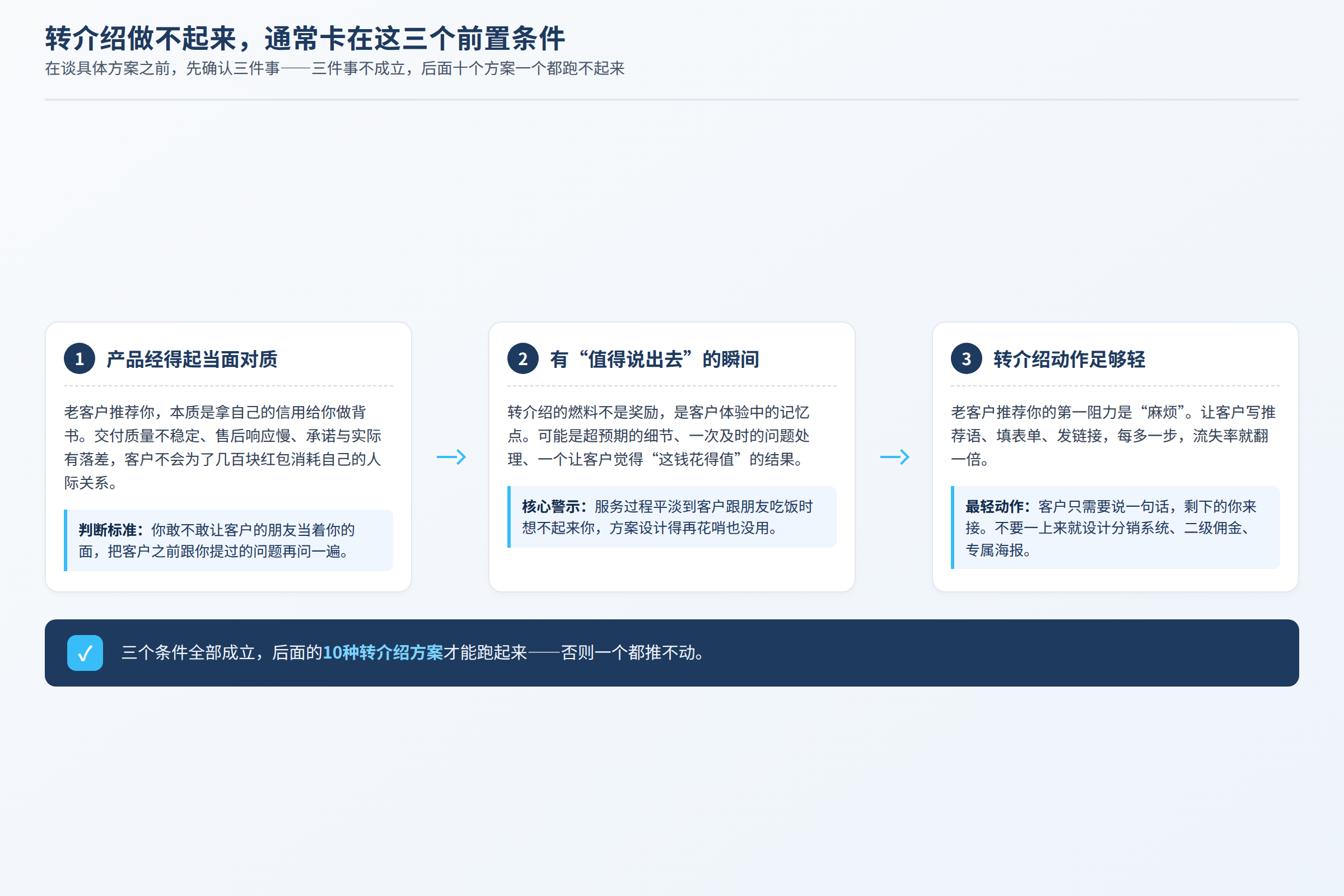This screenshot has width=1344, height=896.
Task: Click the blue checkmark icon in the banner
Action: tap(85, 652)
